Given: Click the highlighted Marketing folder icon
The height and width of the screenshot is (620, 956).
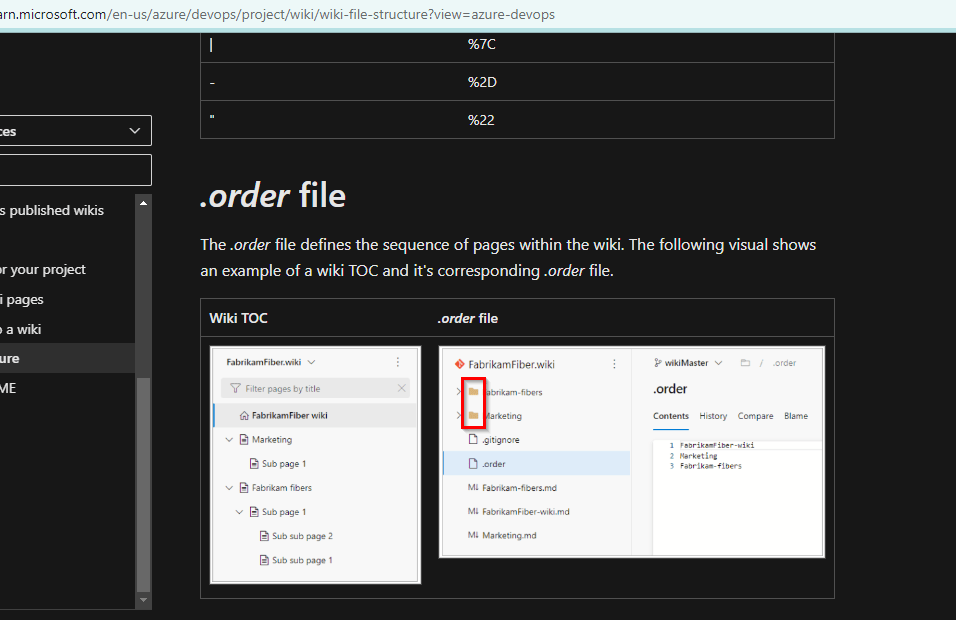Looking at the screenshot, I should [x=475, y=415].
